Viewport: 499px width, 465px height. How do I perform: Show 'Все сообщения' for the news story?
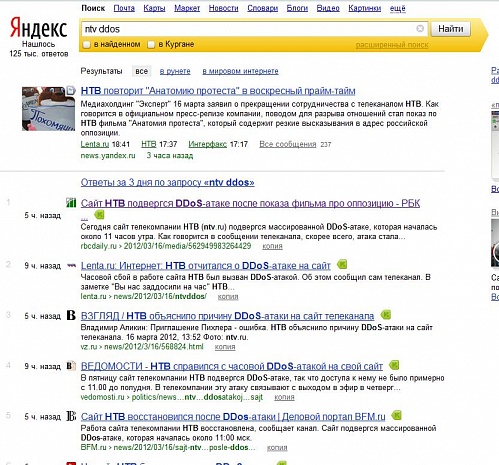[288, 144]
